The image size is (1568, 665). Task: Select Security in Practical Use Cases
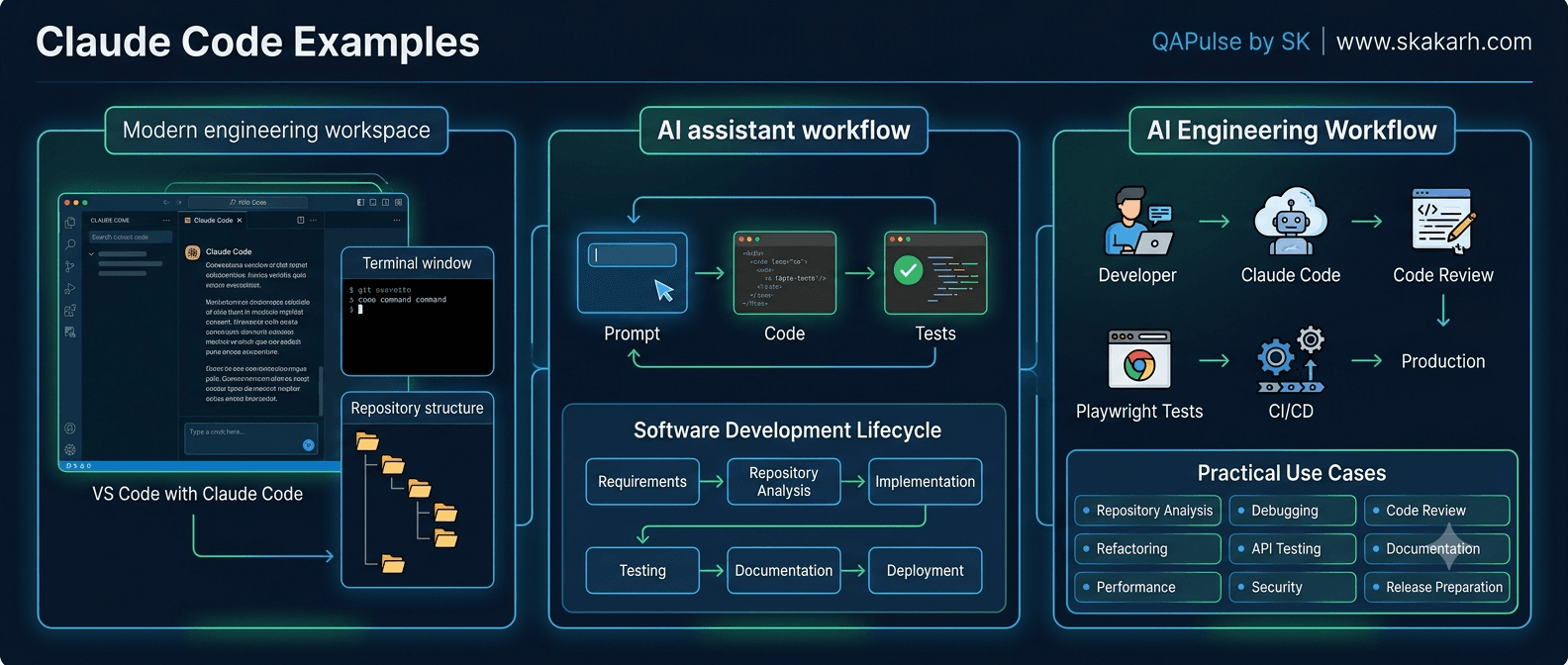pyautogui.click(x=1293, y=588)
